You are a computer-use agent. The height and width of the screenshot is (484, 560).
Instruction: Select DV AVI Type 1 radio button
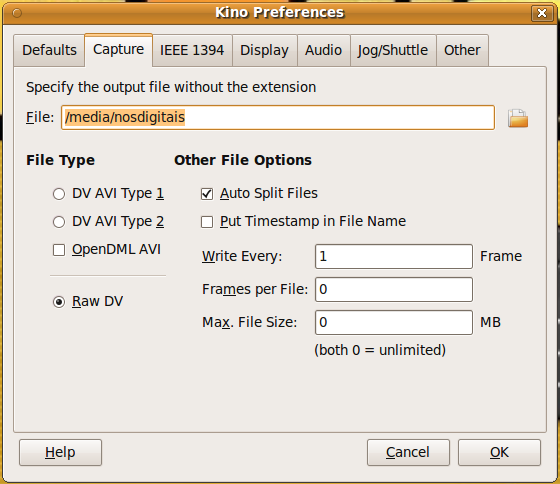pos(59,194)
